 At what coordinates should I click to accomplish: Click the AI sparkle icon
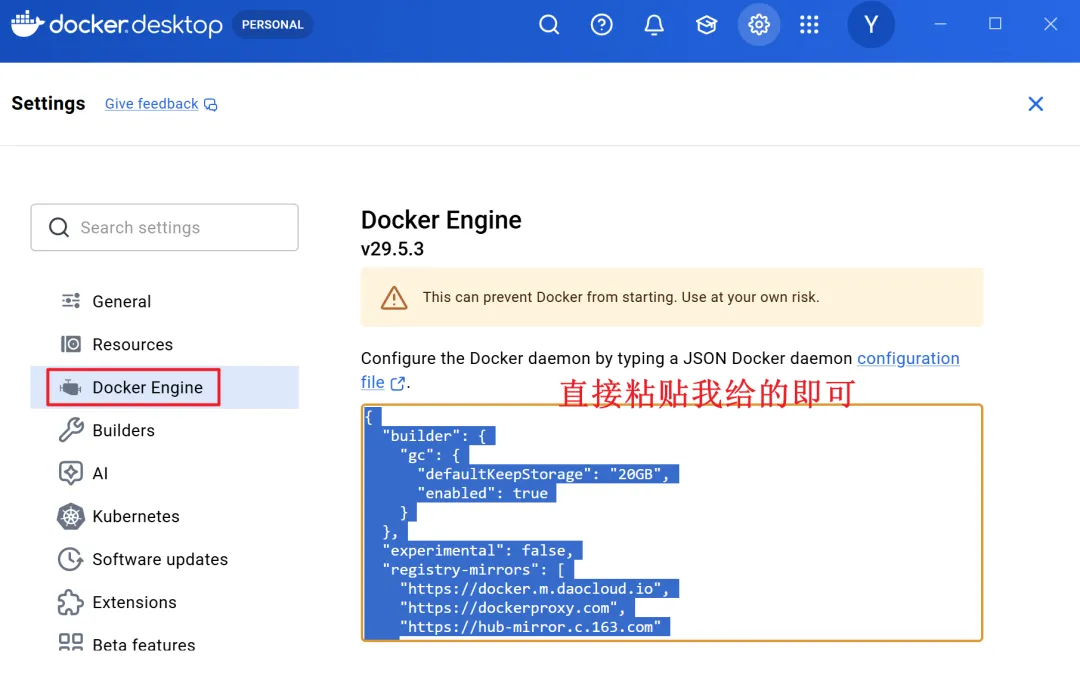pos(71,473)
